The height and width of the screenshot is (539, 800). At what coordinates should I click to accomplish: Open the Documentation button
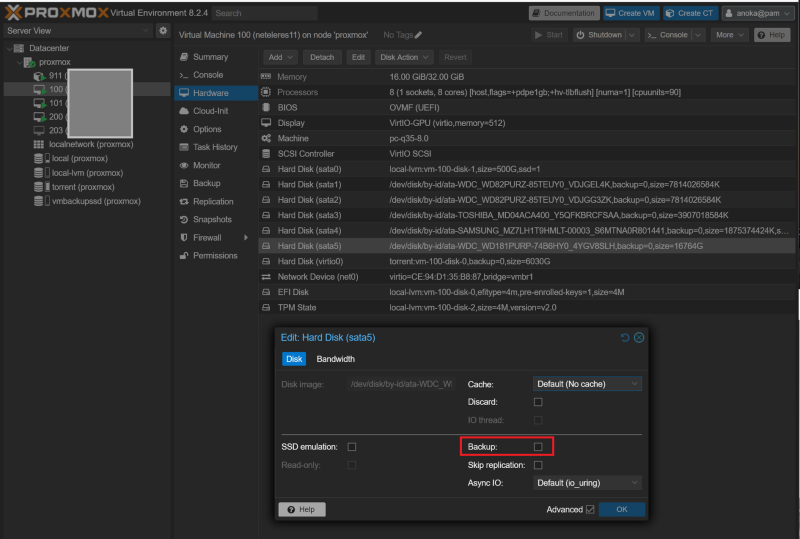(563, 13)
